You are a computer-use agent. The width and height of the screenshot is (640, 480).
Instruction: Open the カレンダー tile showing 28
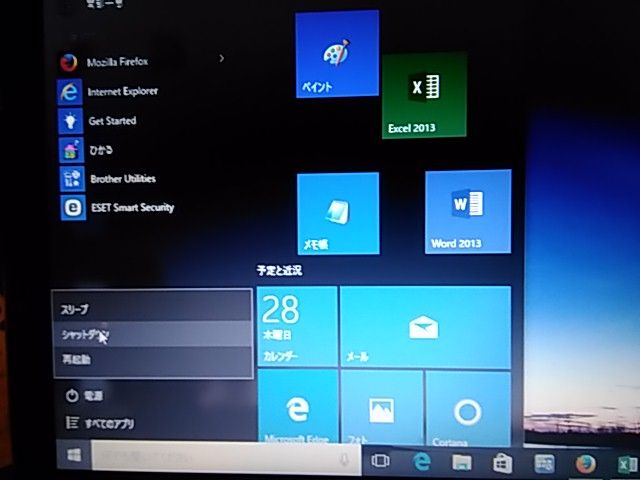tap(297, 326)
